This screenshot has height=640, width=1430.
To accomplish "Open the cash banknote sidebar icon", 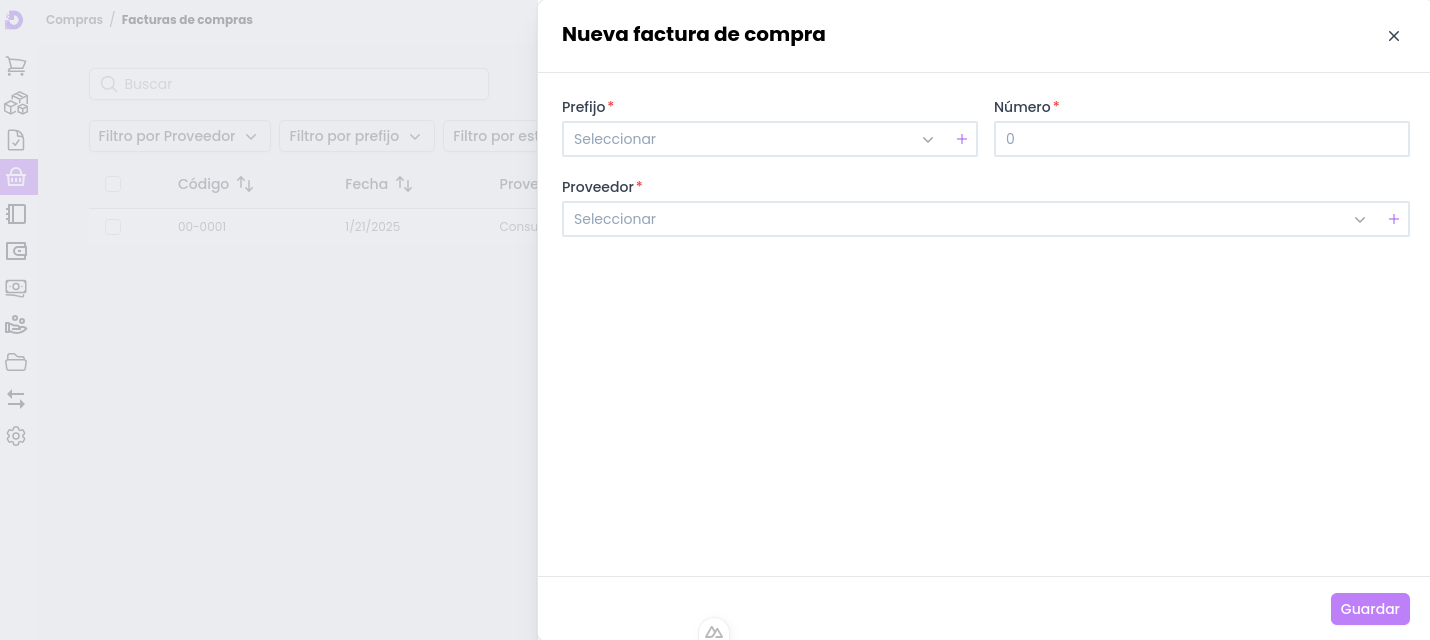I will (16, 288).
